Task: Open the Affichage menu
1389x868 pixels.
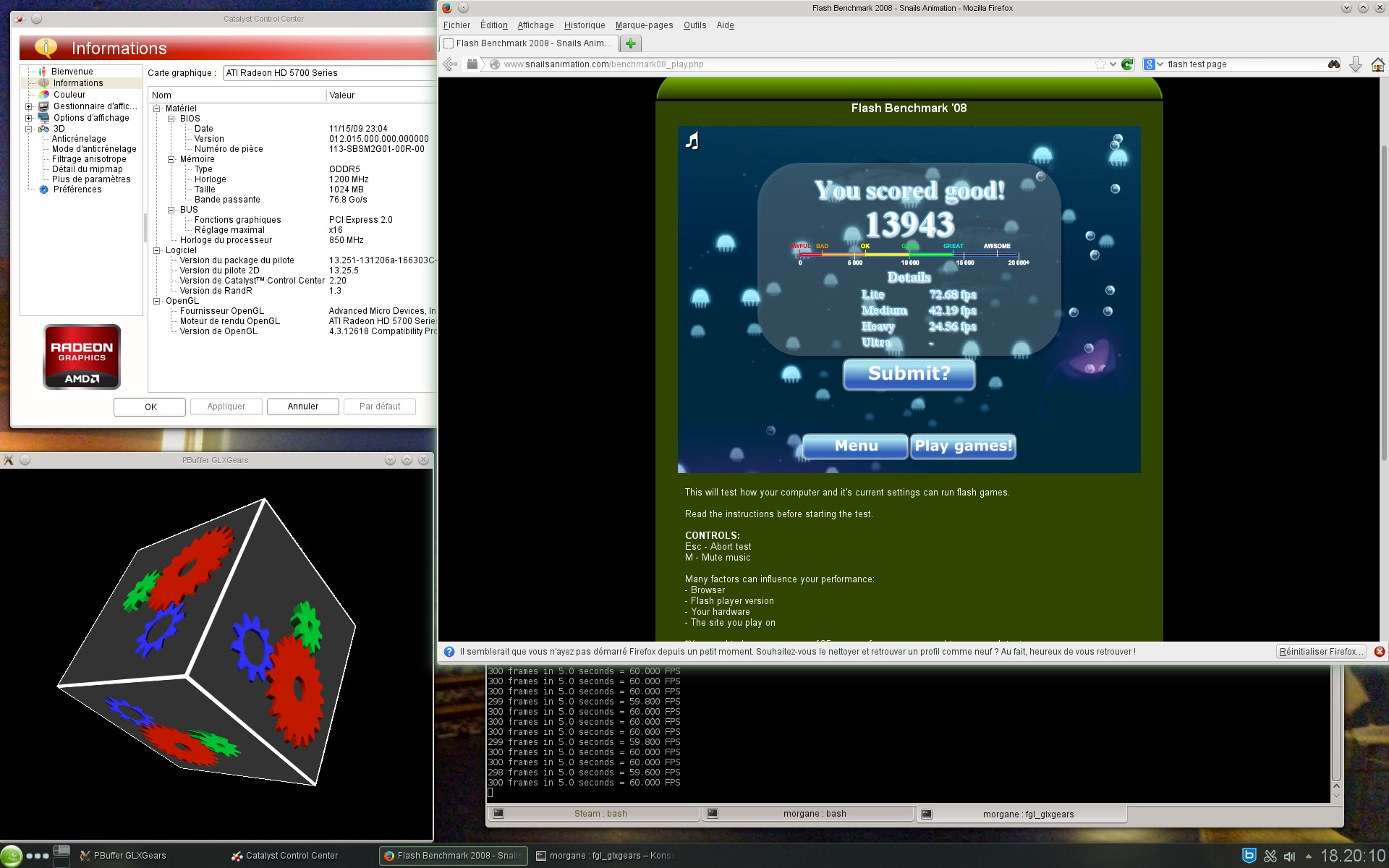Action: point(535,25)
